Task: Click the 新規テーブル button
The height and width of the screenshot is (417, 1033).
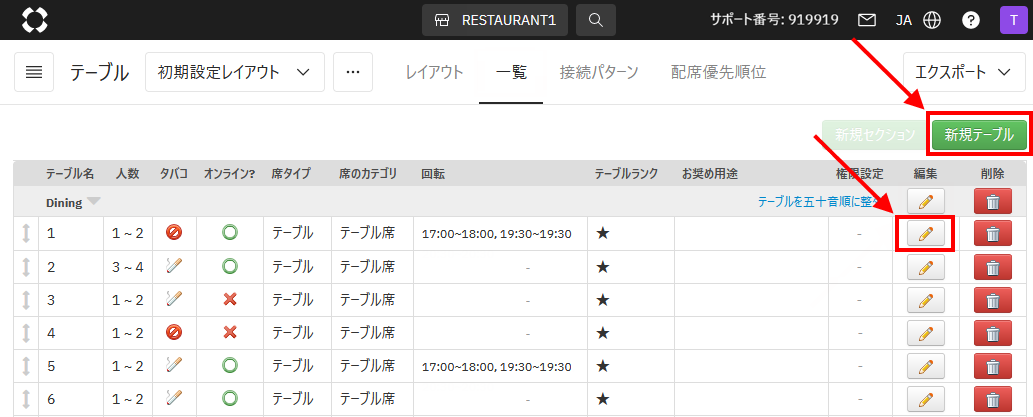Action: coord(979,135)
